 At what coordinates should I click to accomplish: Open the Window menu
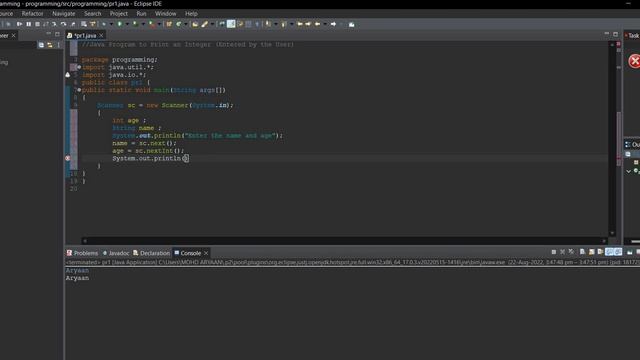click(165, 13)
